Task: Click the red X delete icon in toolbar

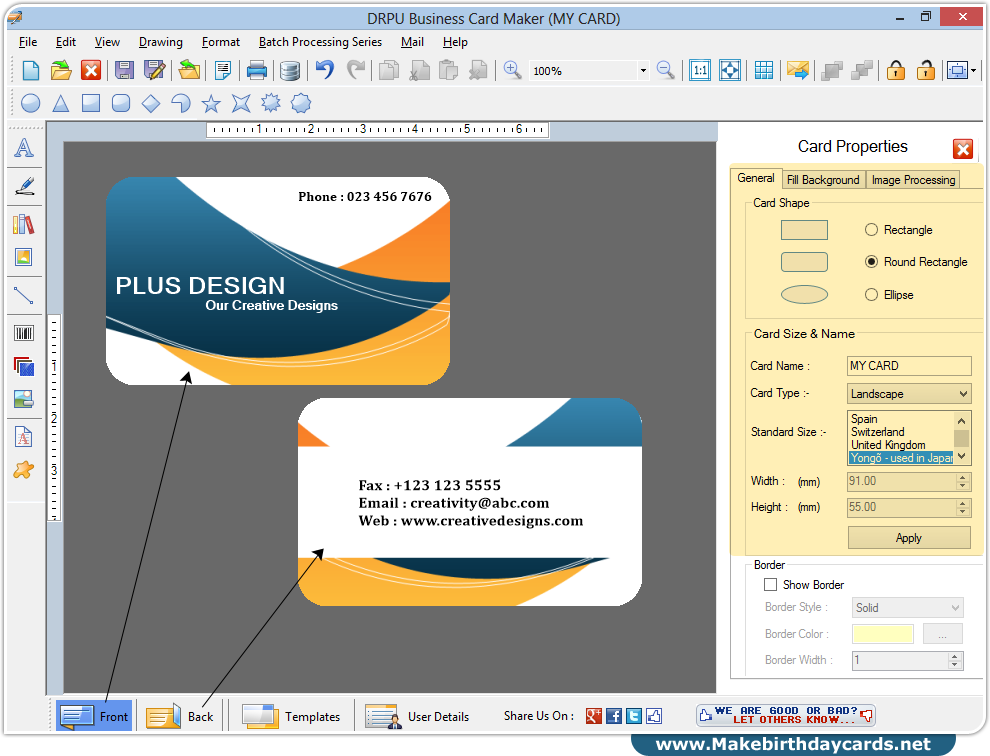Action: 91,70
